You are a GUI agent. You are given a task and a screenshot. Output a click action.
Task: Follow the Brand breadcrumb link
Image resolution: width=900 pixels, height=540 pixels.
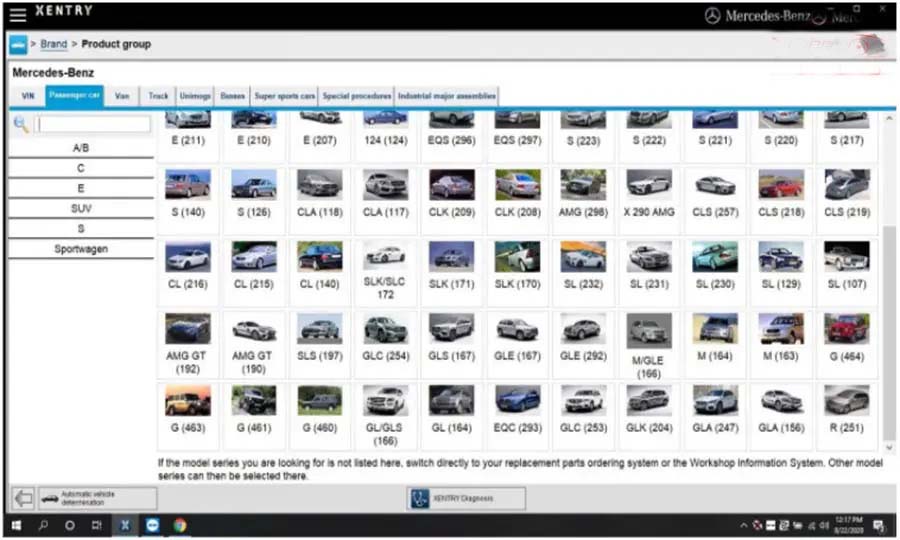(x=54, y=45)
